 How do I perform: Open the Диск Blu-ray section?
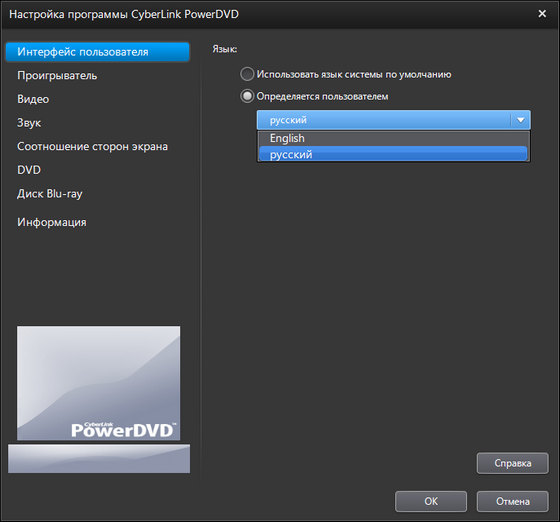point(50,194)
